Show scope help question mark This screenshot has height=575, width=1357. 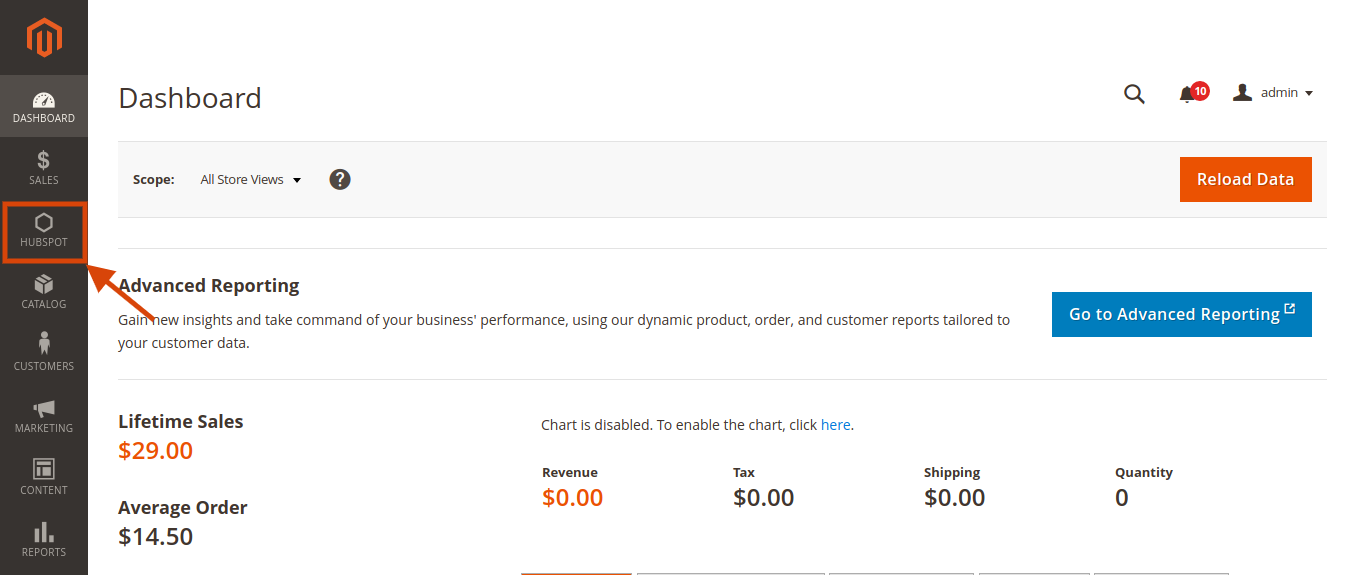pos(340,180)
